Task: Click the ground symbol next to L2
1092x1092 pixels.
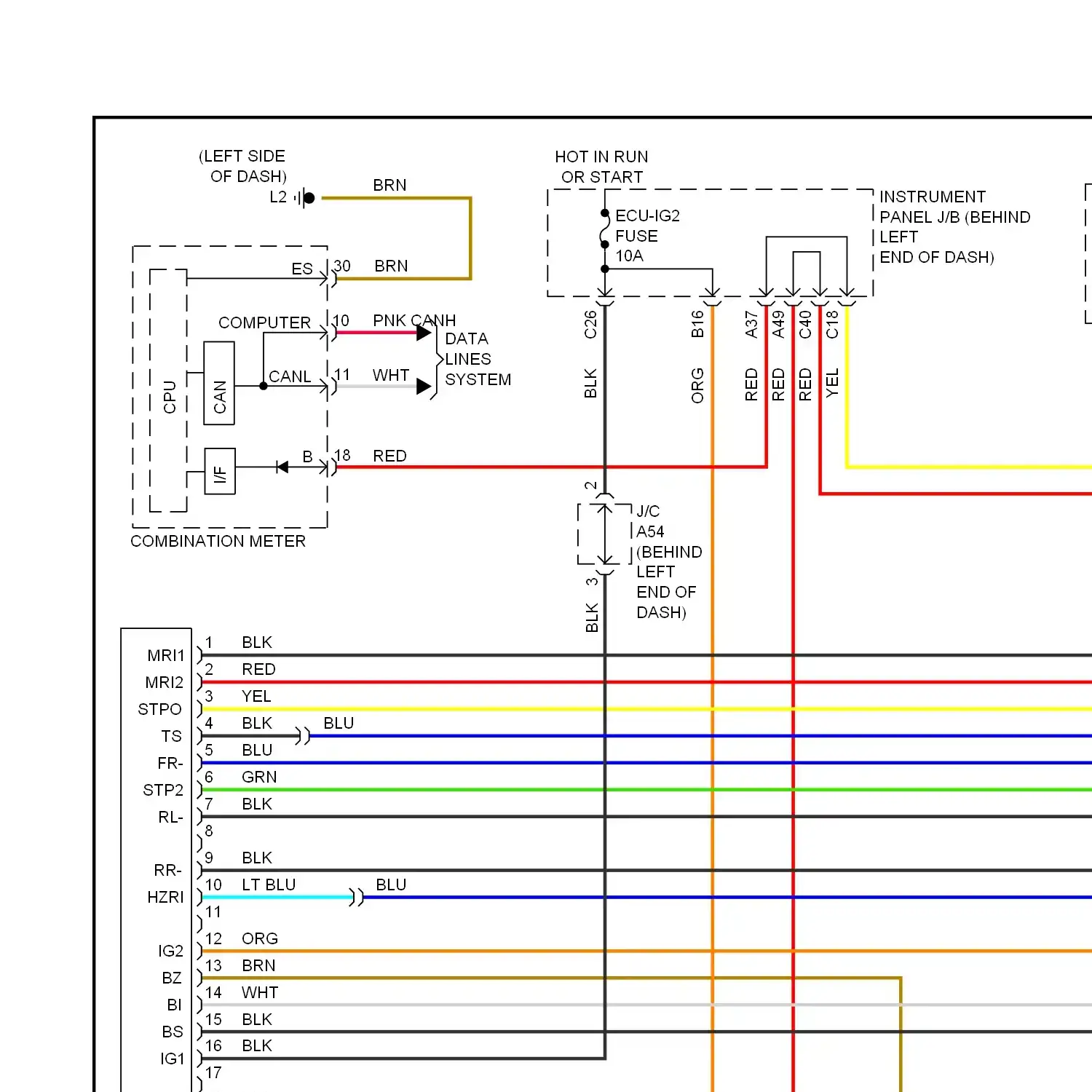Action: tap(306, 197)
